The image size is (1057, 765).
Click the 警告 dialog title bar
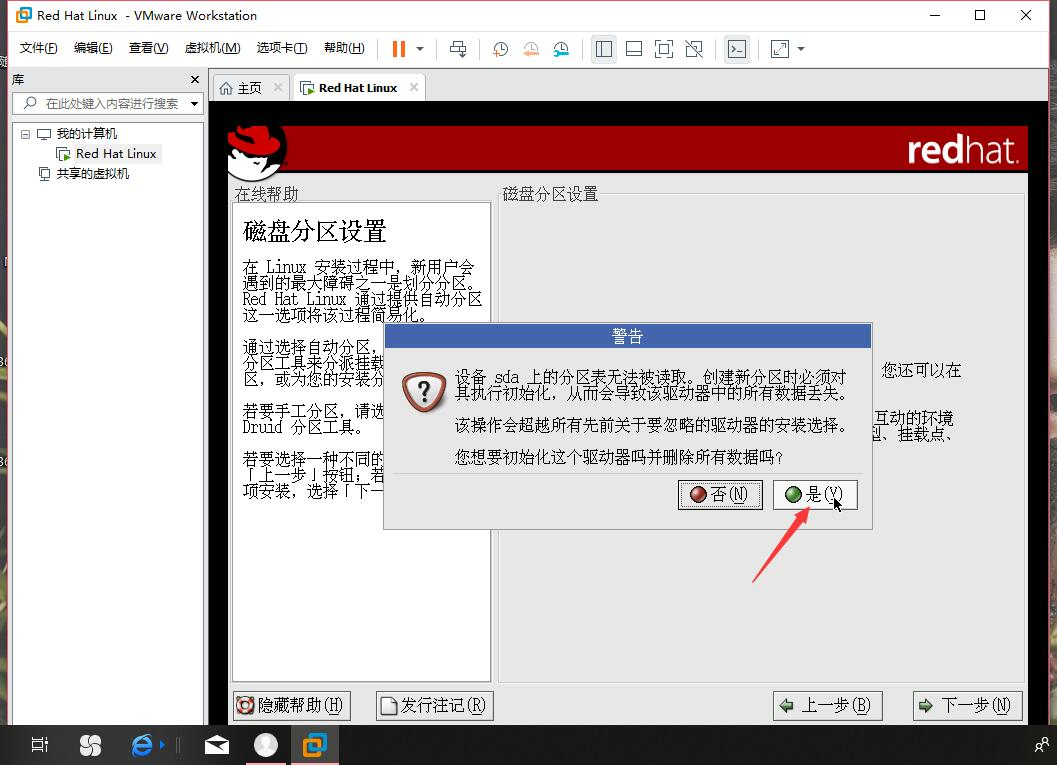[628, 336]
